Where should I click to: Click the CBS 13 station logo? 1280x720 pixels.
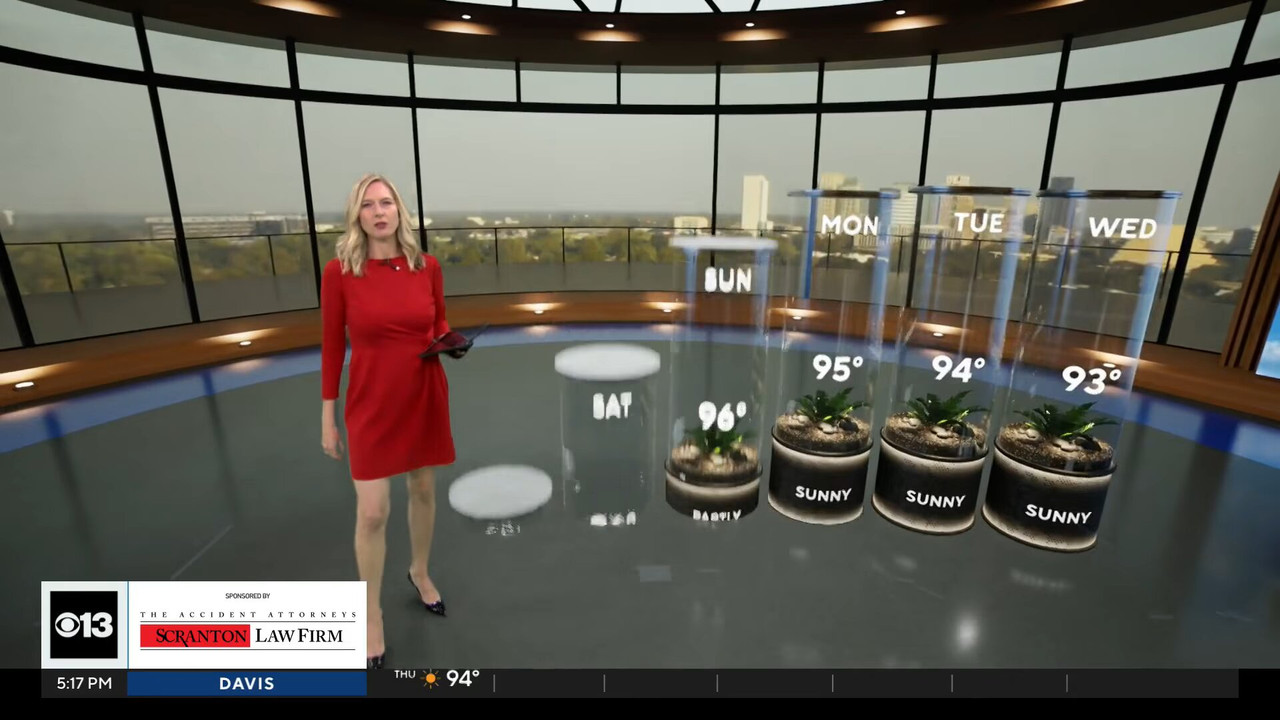coord(84,625)
